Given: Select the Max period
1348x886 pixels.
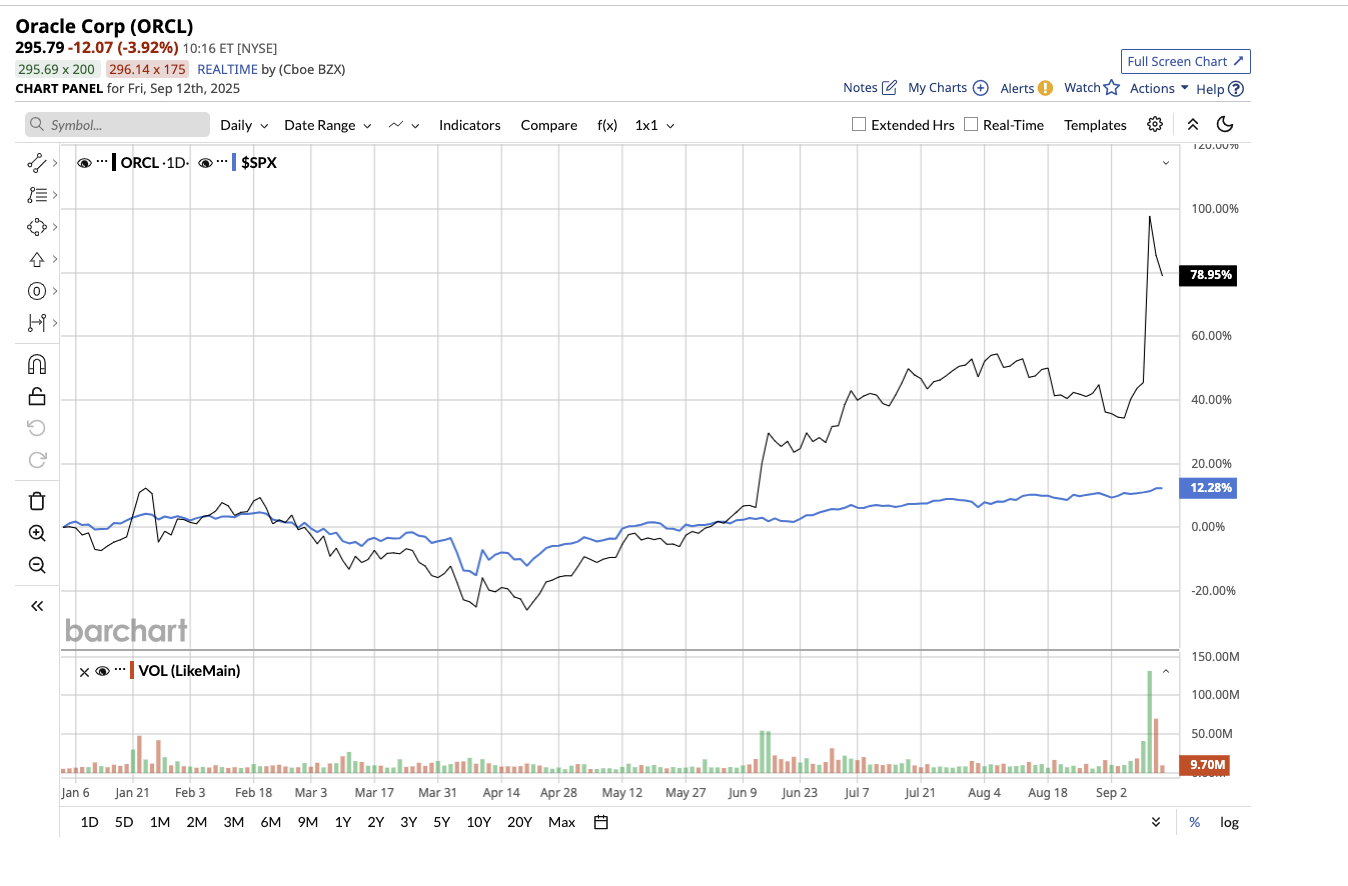Looking at the screenshot, I should [562, 822].
